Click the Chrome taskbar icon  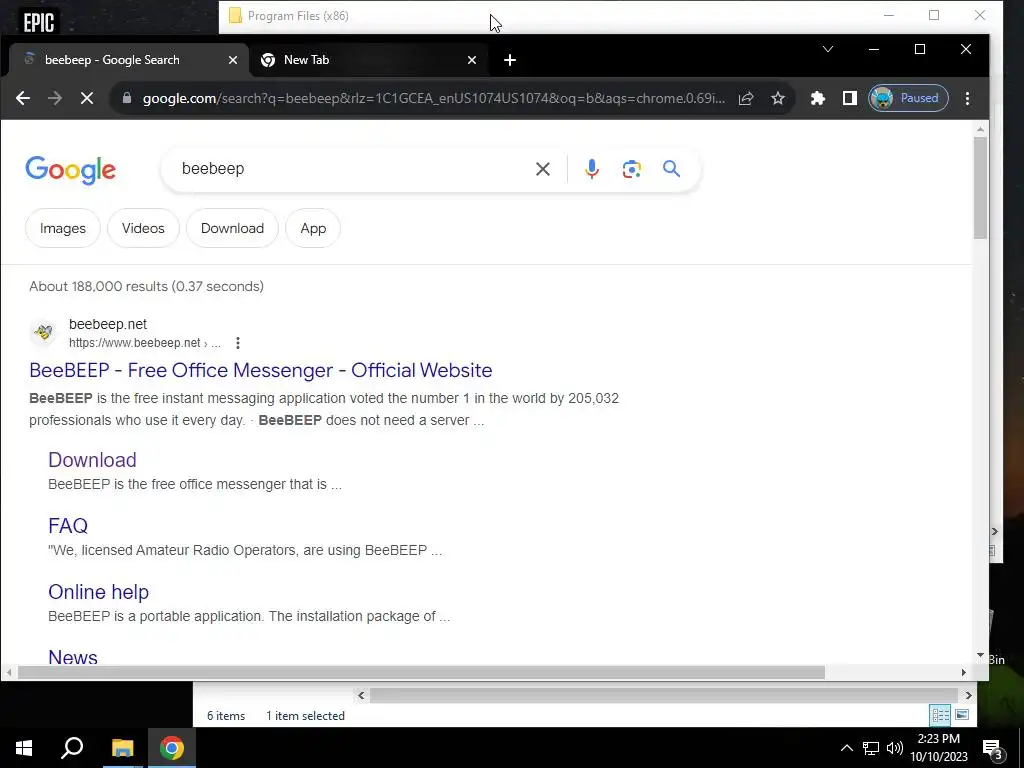click(x=172, y=748)
